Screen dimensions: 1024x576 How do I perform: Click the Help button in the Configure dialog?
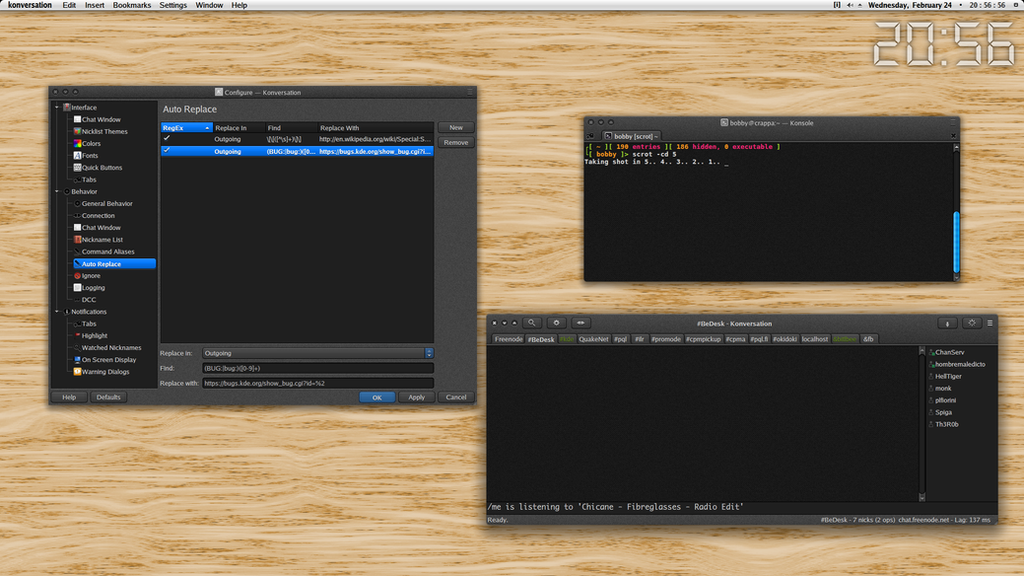point(69,397)
